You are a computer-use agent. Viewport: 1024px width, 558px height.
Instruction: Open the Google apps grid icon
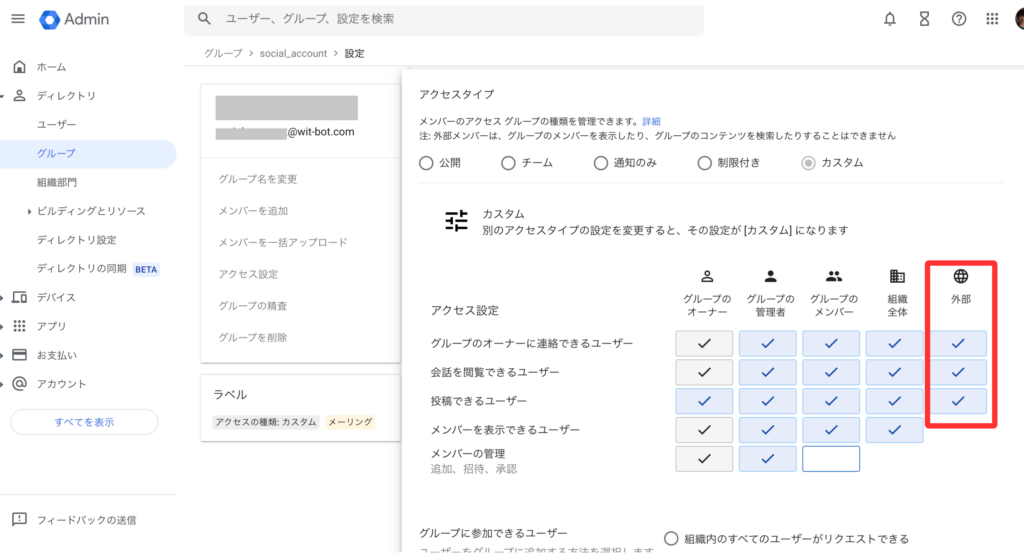point(992,19)
